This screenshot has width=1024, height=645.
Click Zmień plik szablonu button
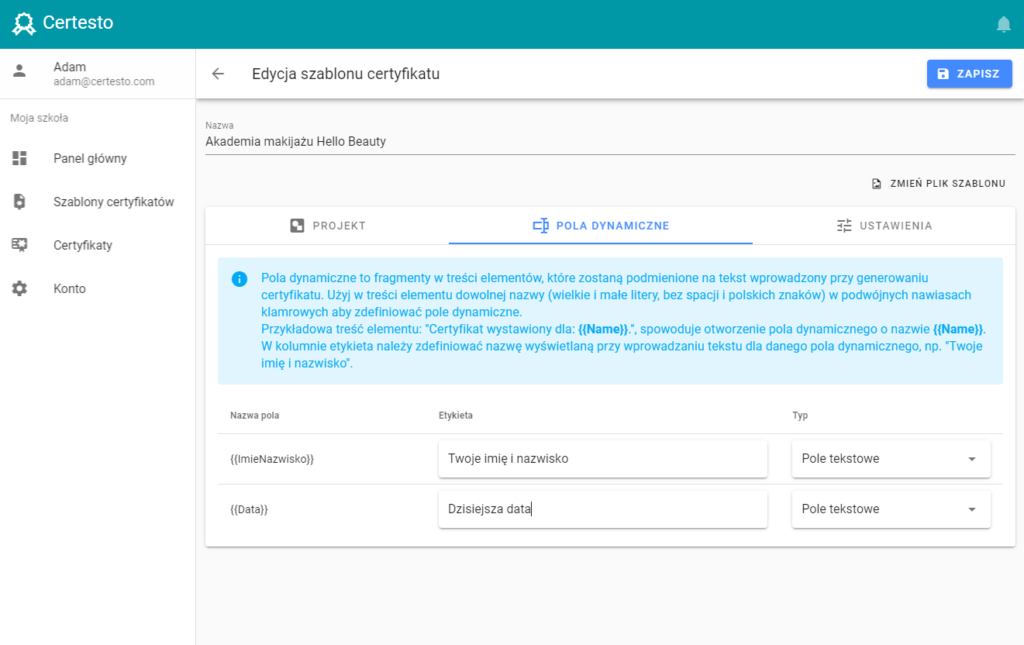pyautogui.click(x=939, y=183)
